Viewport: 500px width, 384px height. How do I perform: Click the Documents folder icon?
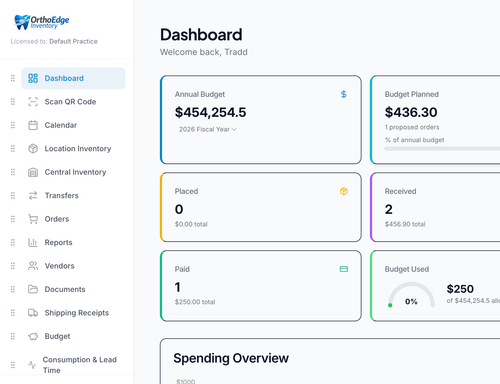pos(33,289)
